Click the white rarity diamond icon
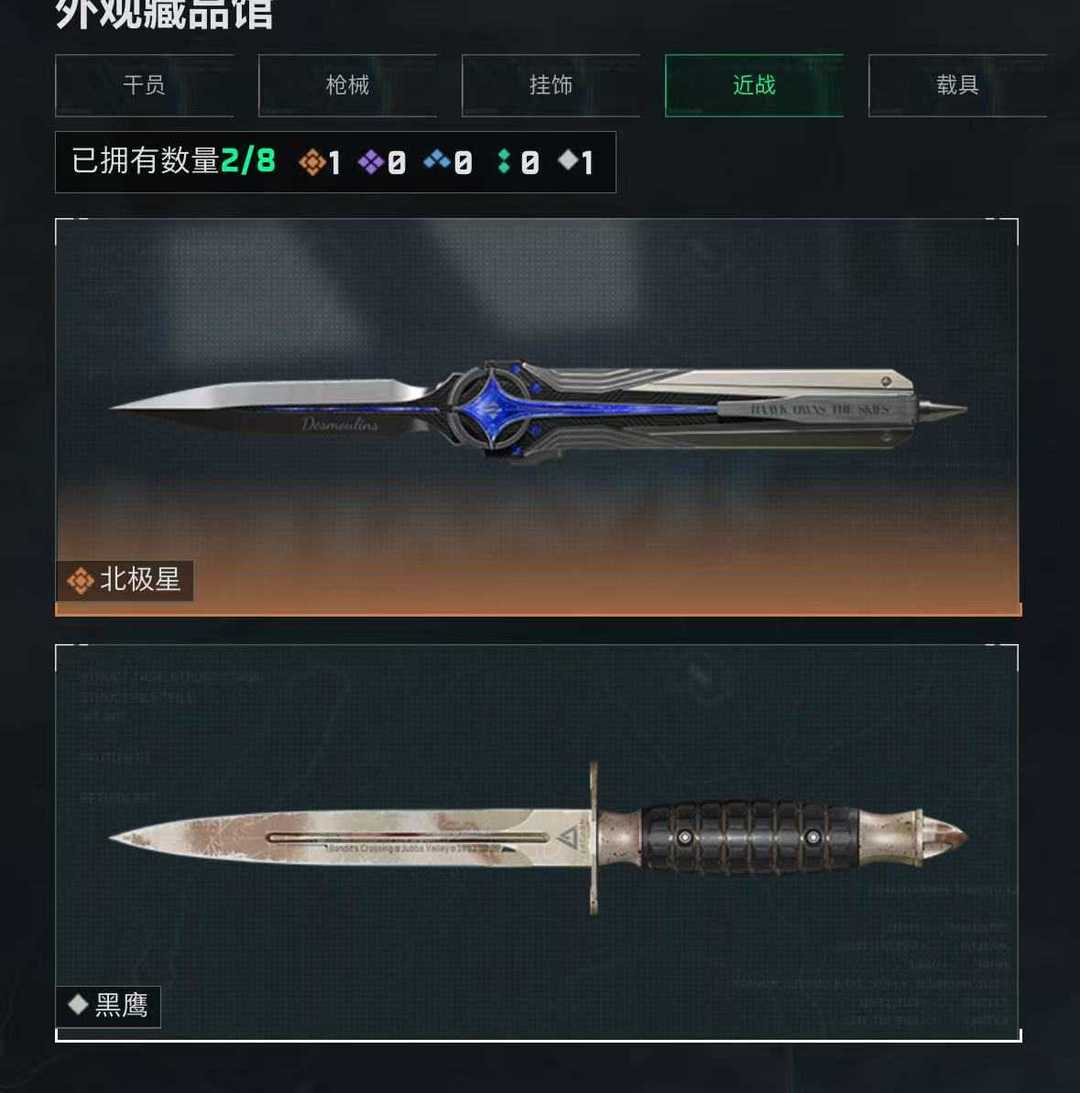The width and height of the screenshot is (1080, 1093). click(568, 160)
